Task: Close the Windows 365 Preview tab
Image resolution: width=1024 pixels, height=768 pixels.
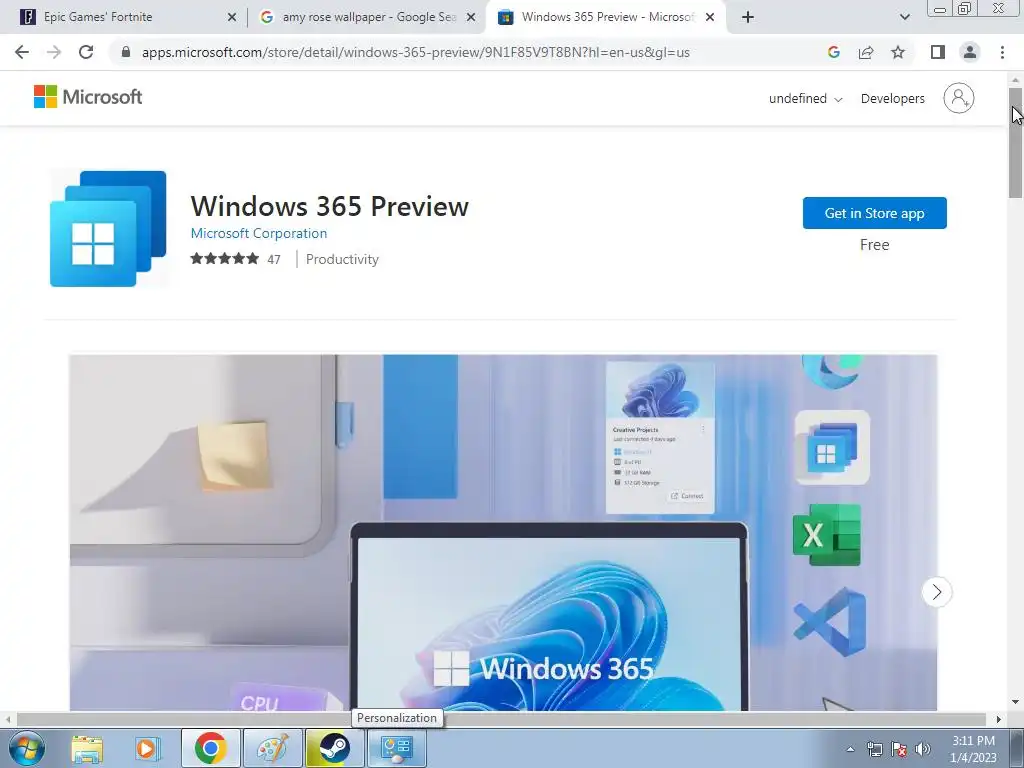Action: tap(710, 18)
